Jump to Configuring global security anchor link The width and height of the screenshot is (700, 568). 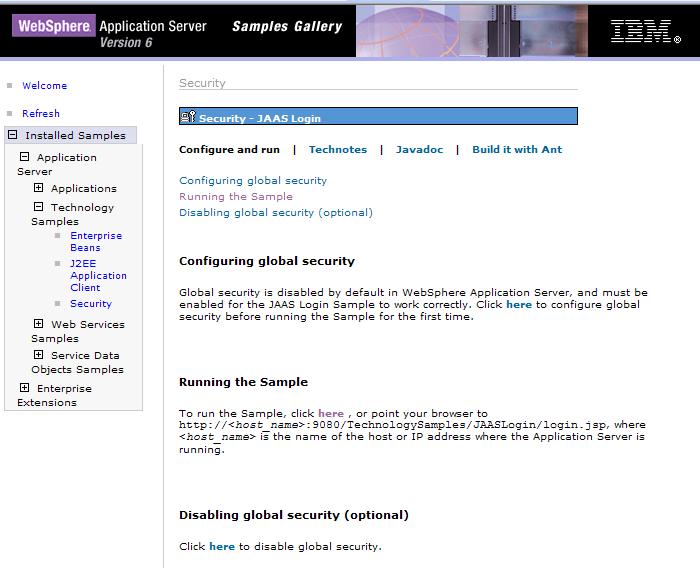(x=253, y=180)
